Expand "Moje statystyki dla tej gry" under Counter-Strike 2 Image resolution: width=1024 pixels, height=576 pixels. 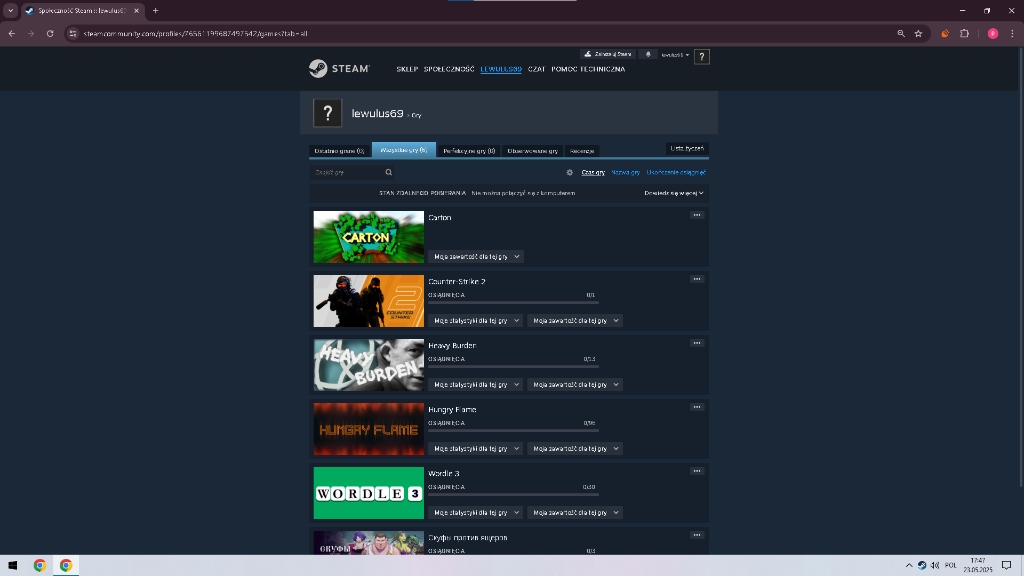(474, 320)
